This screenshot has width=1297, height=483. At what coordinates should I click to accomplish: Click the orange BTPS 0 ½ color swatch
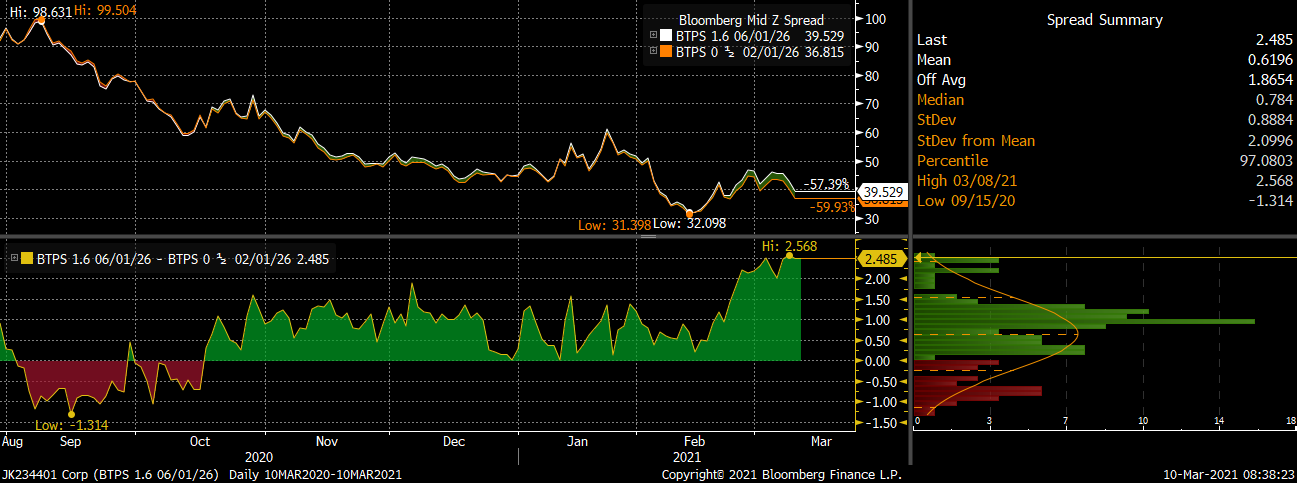667,51
